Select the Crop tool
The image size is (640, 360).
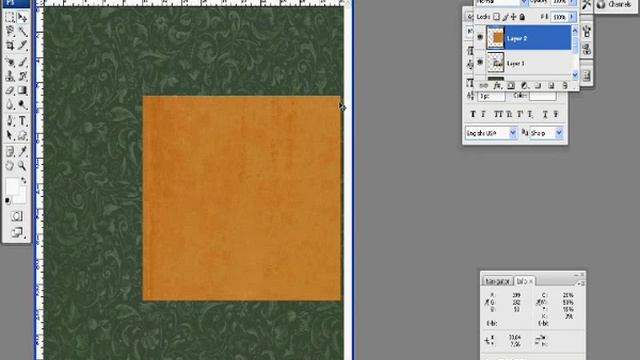[x=10, y=45]
